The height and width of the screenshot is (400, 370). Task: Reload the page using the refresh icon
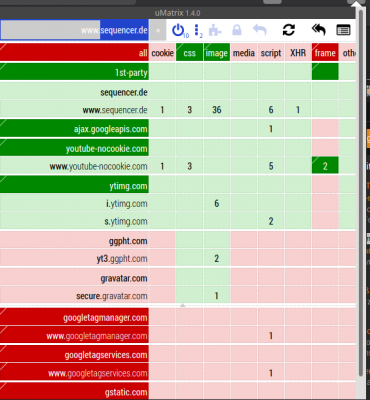pyautogui.click(x=289, y=30)
